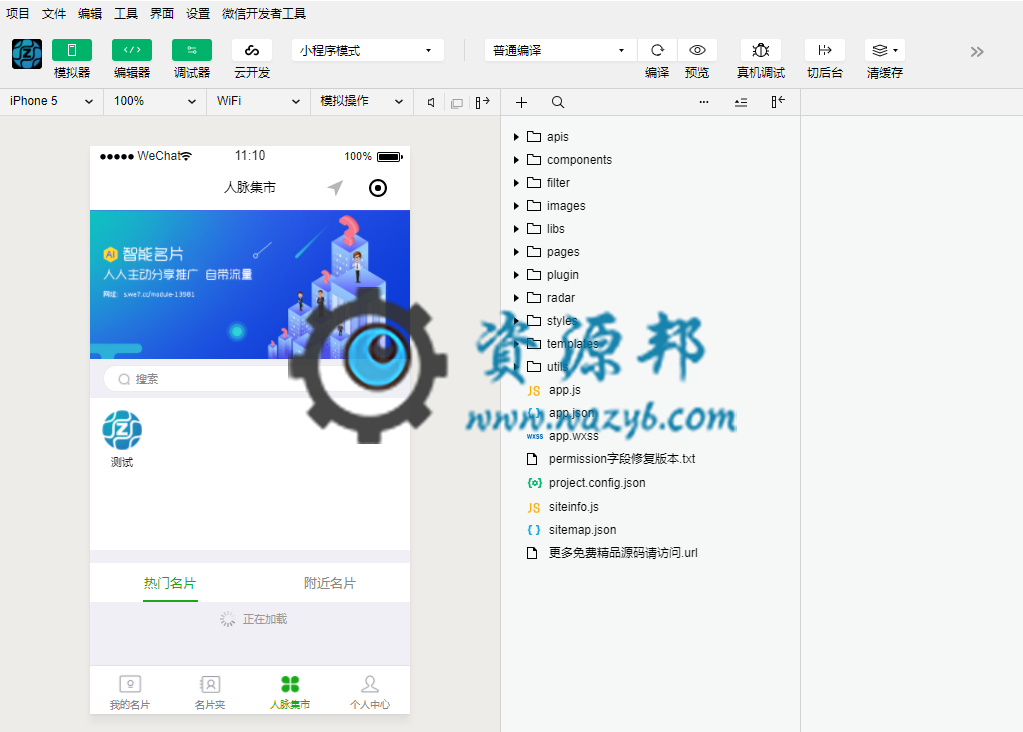This screenshot has height=732, width=1023.
Task: Switch to 附近名片 tab
Action: point(330,583)
